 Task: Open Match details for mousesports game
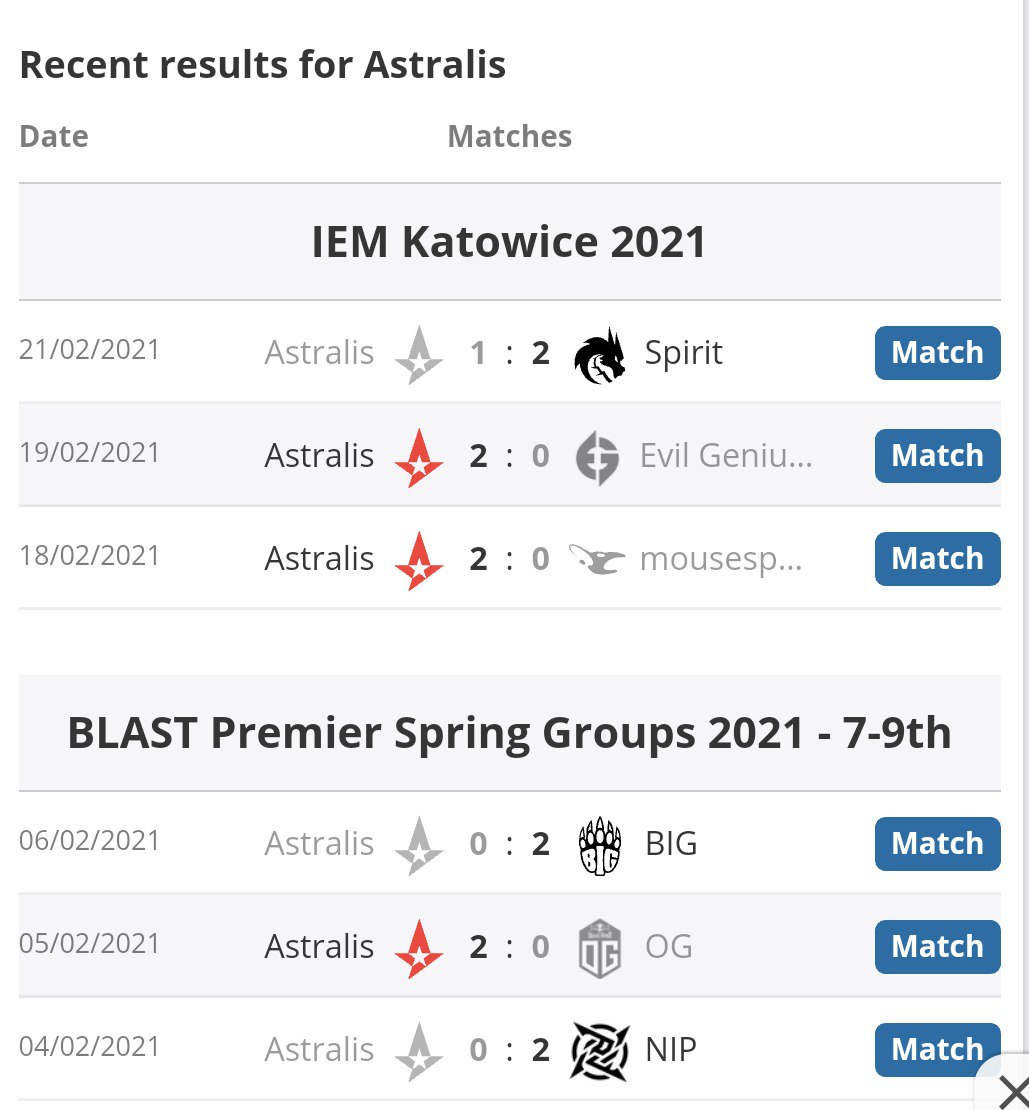pos(937,559)
